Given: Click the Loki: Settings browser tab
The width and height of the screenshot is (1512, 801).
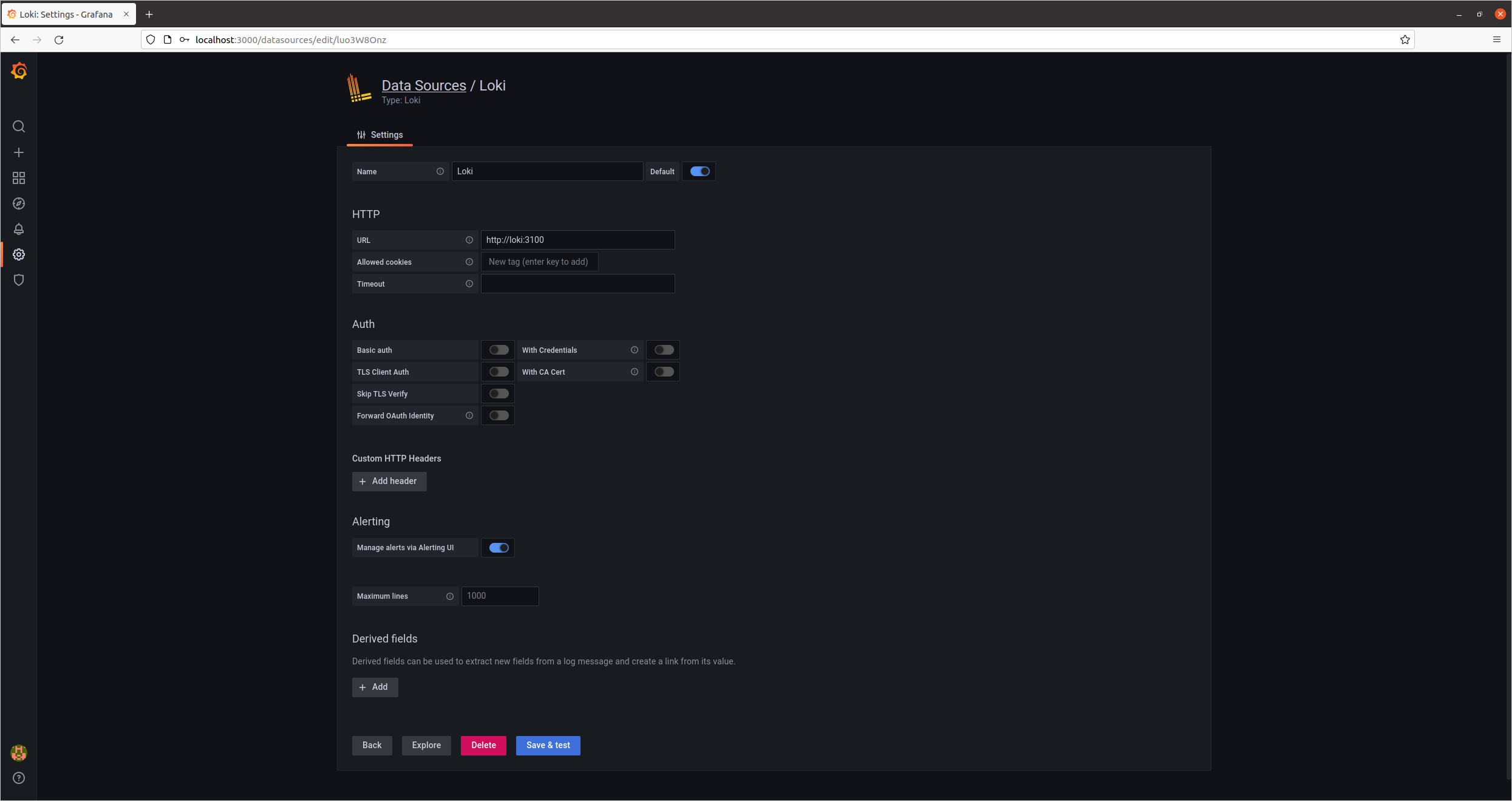Looking at the screenshot, I should pos(66,14).
